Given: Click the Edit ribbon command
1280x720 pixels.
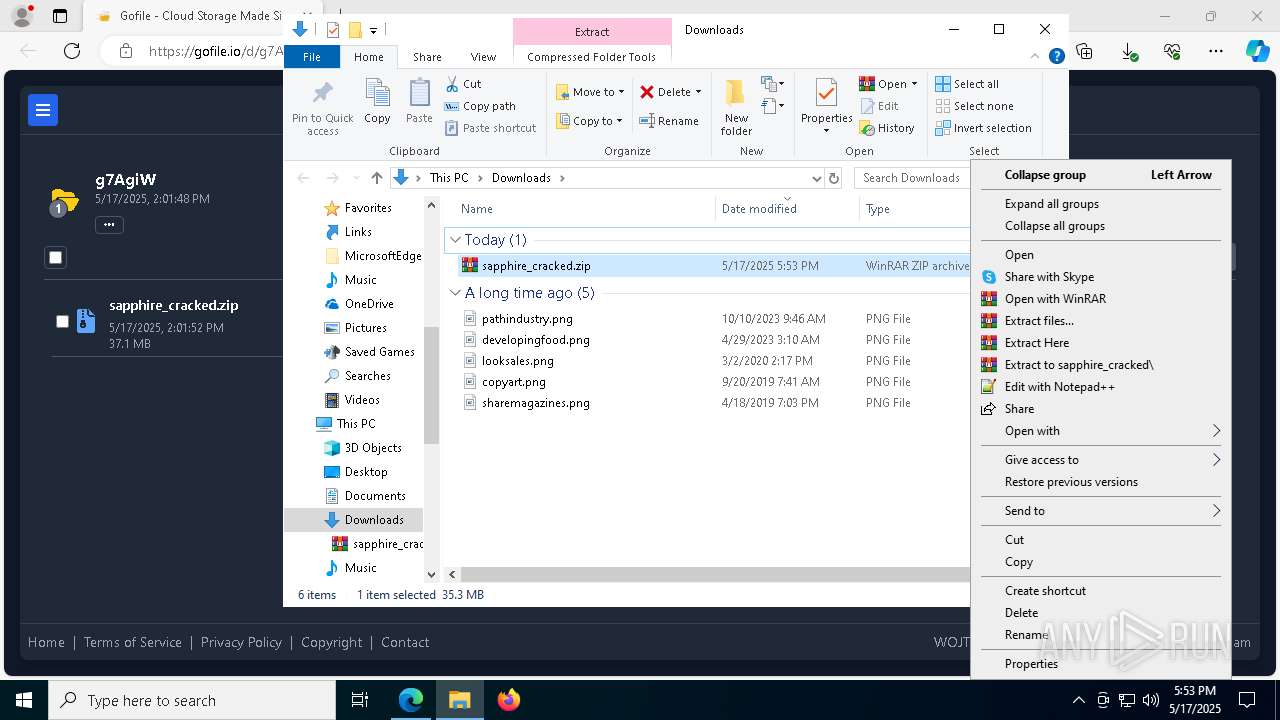Looking at the screenshot, I should (879, 106).
